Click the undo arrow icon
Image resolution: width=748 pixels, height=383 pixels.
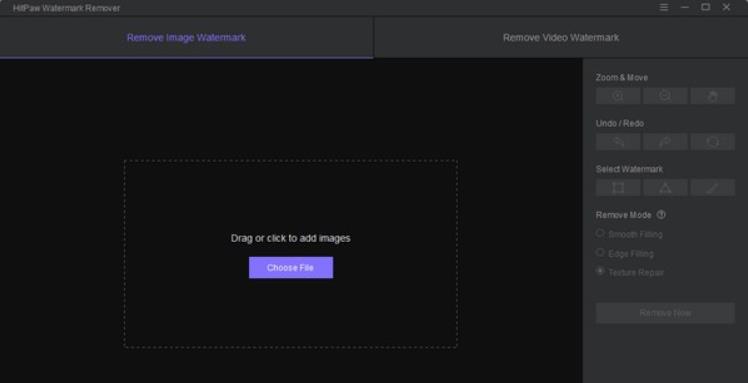618,142
